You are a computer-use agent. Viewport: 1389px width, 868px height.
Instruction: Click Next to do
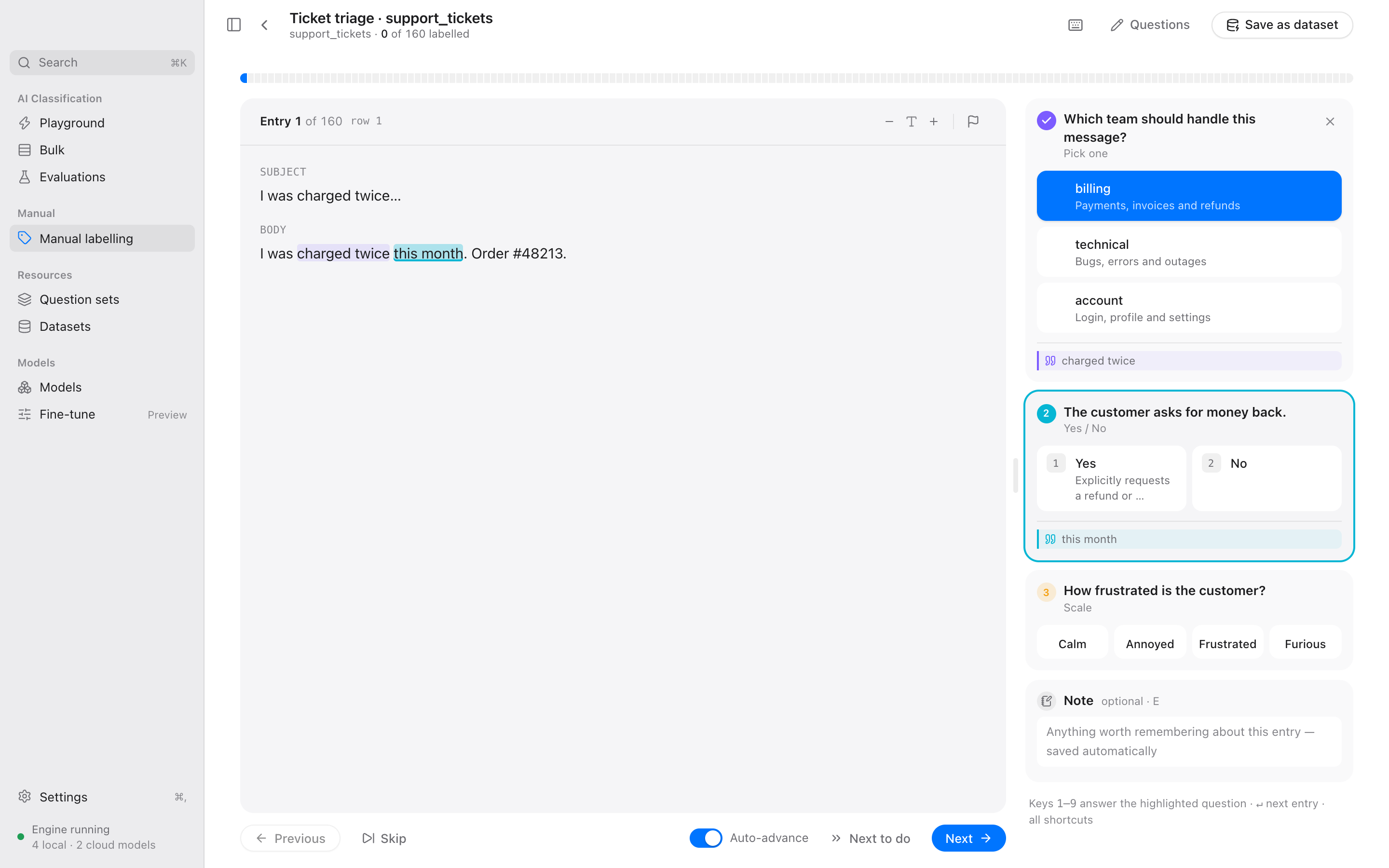pyautogui.click(x=870, y=838)
